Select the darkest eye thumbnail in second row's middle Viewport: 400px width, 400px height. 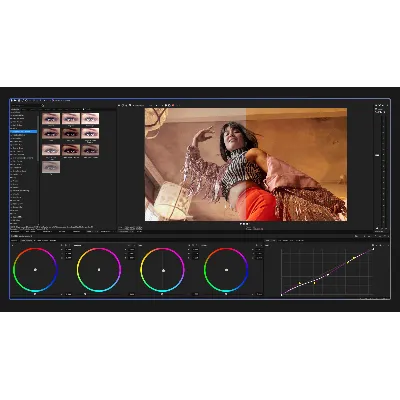[71, 133]
